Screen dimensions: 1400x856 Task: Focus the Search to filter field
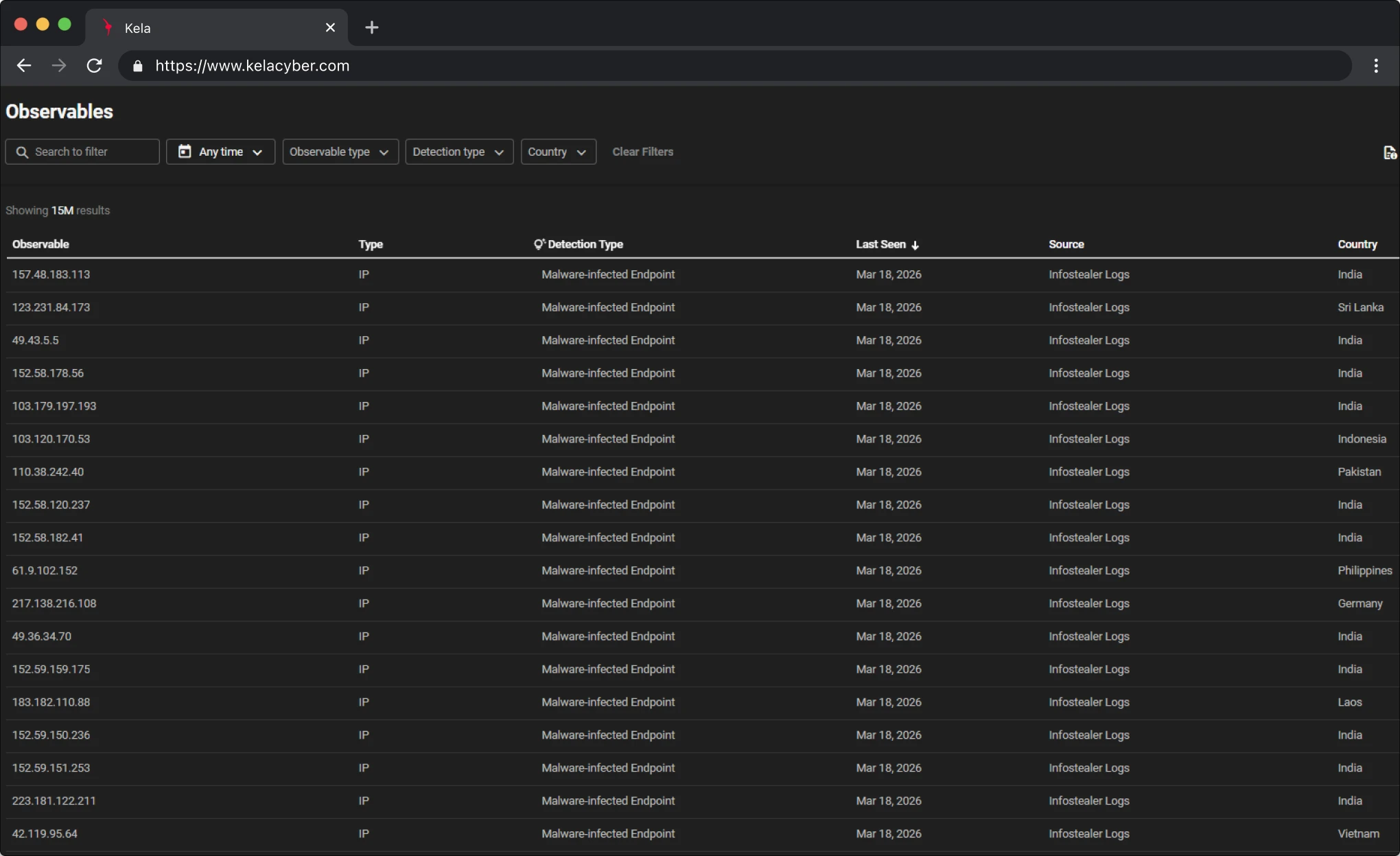click(82, 152)
